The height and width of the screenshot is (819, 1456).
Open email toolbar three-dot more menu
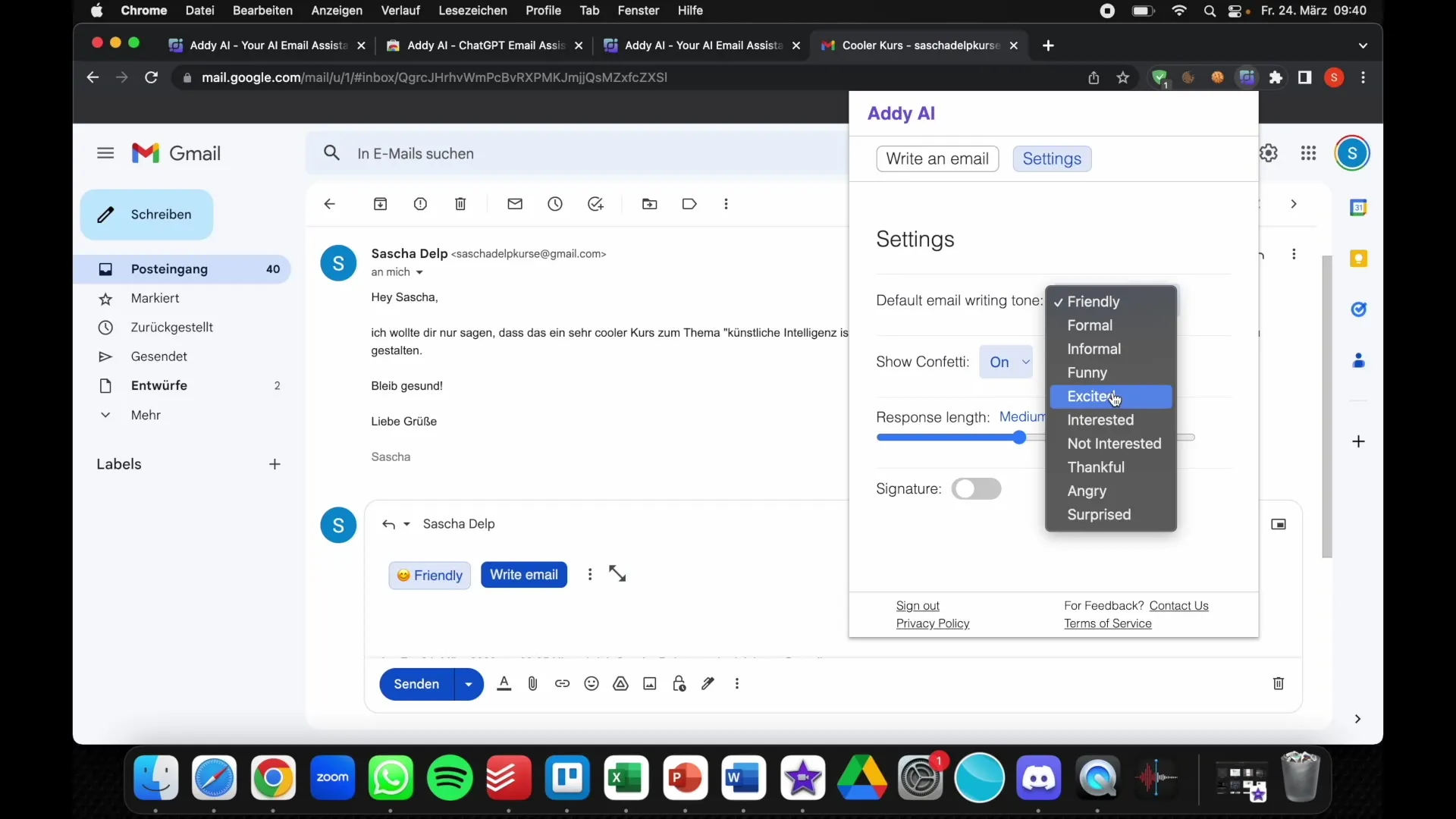(726, 204)
